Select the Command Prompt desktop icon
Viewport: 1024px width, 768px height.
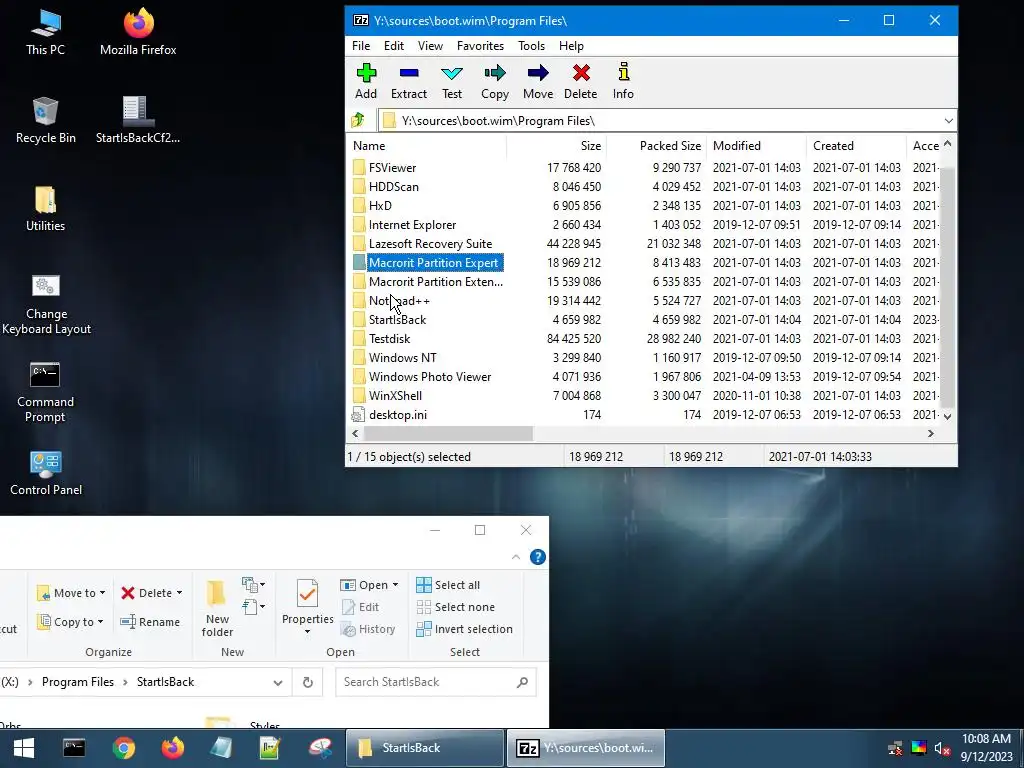[x=45, y=392]
